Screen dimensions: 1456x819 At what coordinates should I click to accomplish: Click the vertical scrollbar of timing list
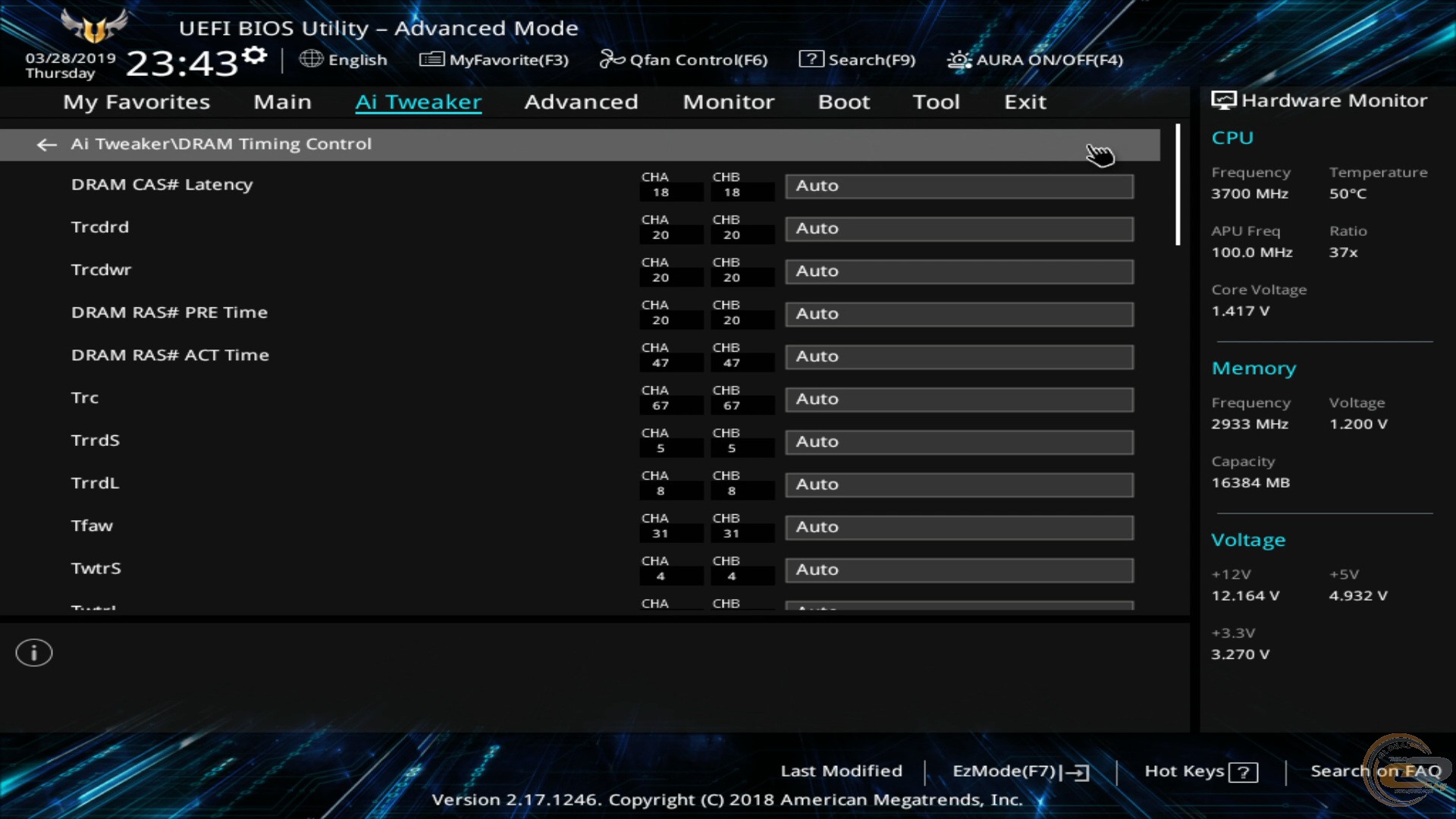(x=1178, y=185)
